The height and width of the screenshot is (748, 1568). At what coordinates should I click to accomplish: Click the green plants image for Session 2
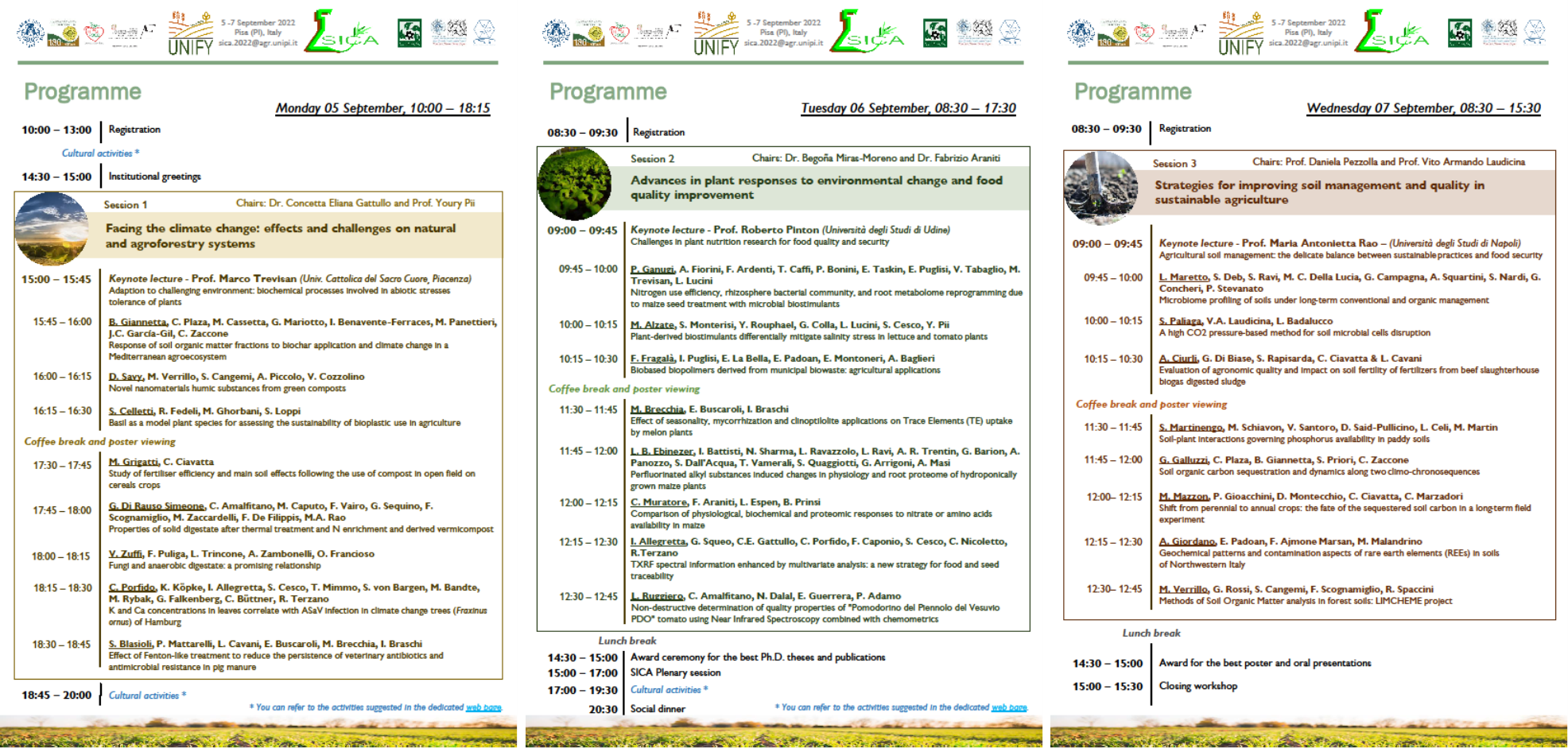(x=574, y=184)
